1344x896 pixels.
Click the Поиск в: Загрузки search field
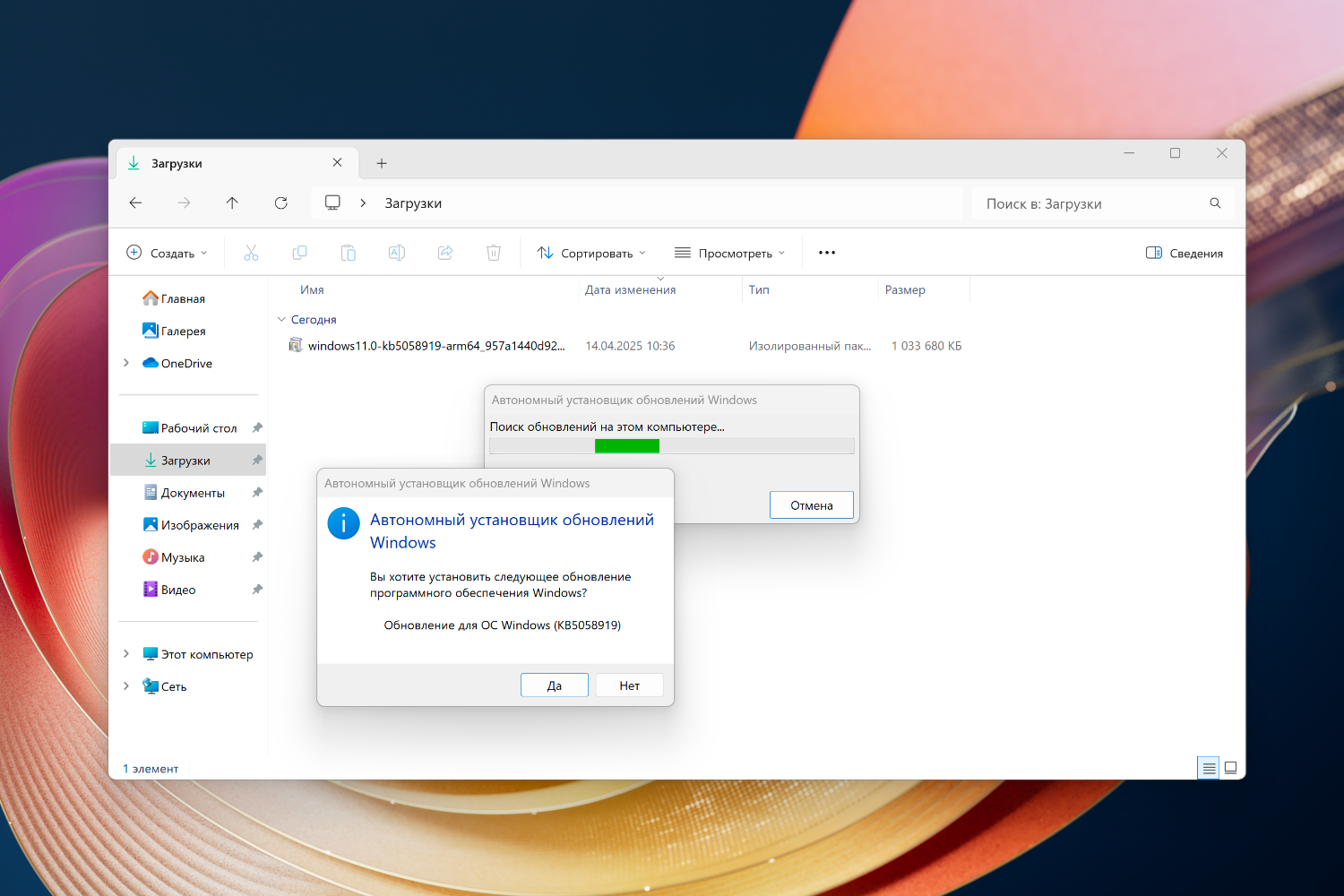click(x=1103, y=203)
